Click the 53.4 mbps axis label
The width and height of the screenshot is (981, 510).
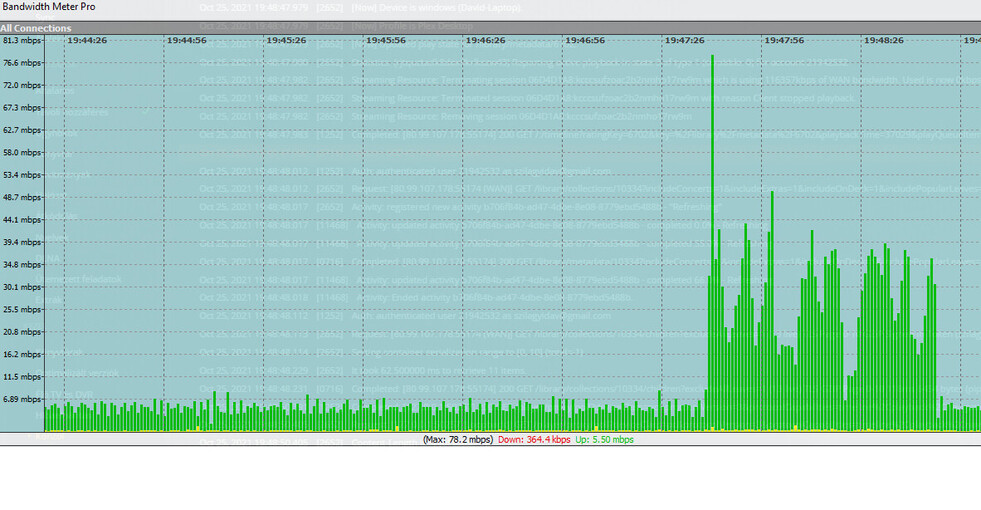22,175
